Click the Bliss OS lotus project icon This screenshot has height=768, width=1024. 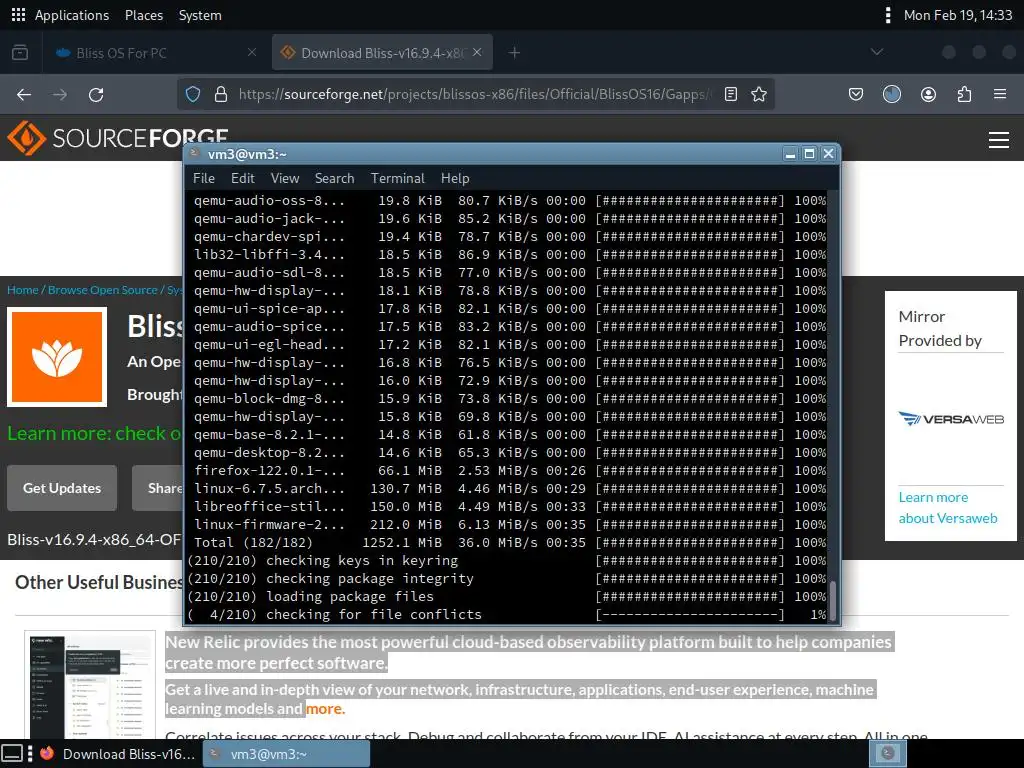tap(57, 357)
